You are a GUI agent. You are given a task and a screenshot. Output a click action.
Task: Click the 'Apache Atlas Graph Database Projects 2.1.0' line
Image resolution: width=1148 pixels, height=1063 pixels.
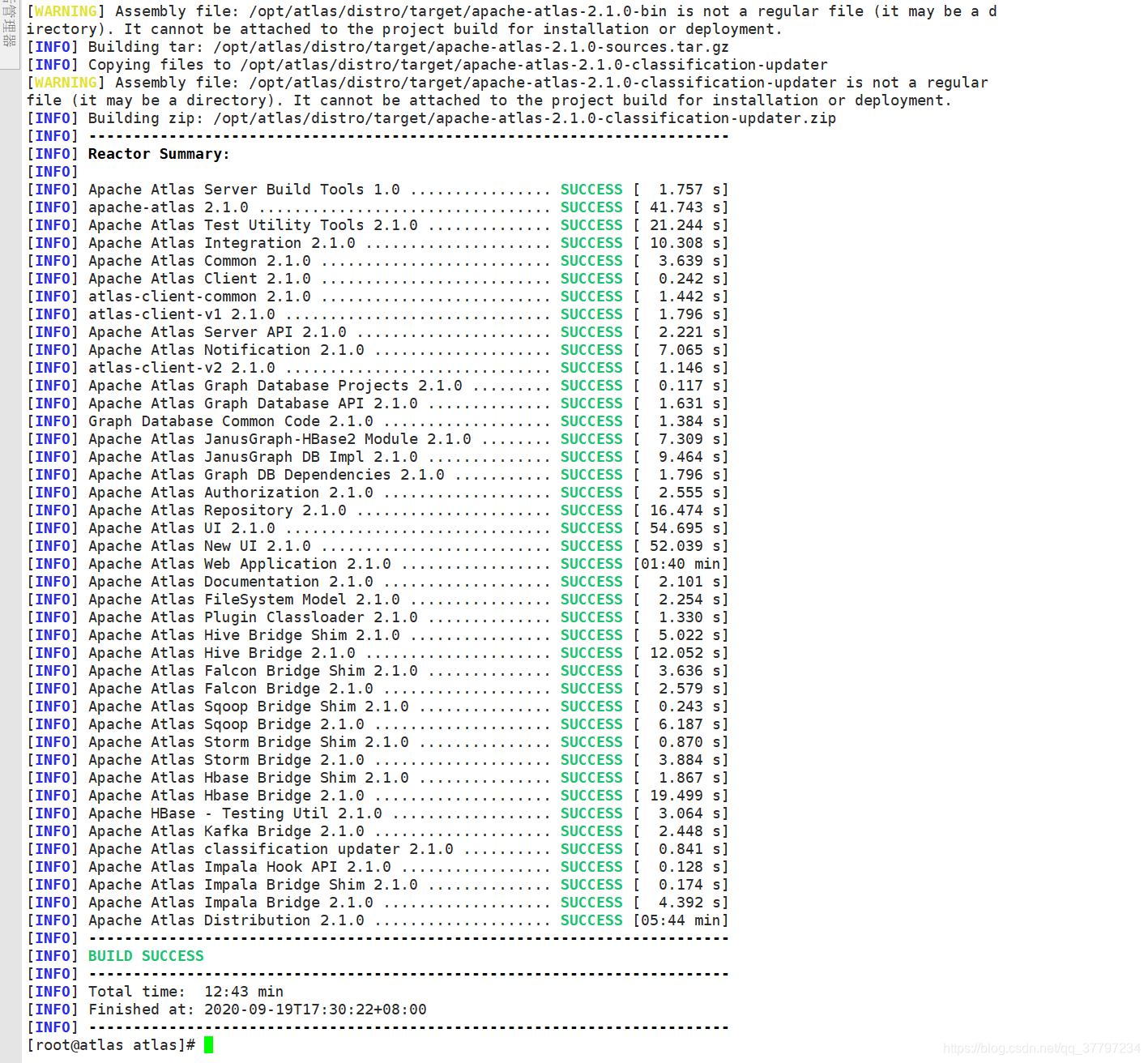pos(378,386)
